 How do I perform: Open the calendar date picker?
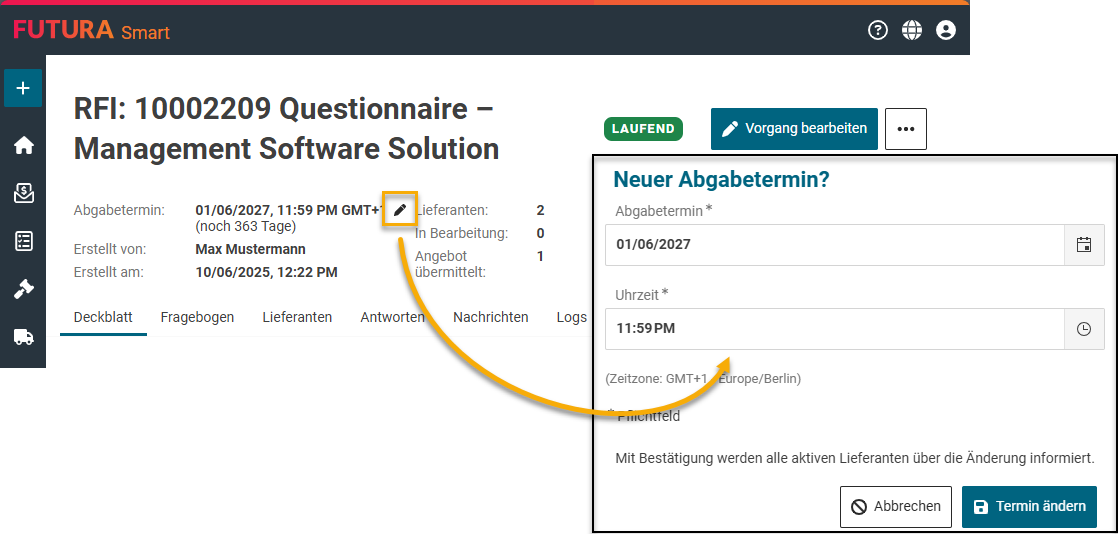pos(1083,245)
